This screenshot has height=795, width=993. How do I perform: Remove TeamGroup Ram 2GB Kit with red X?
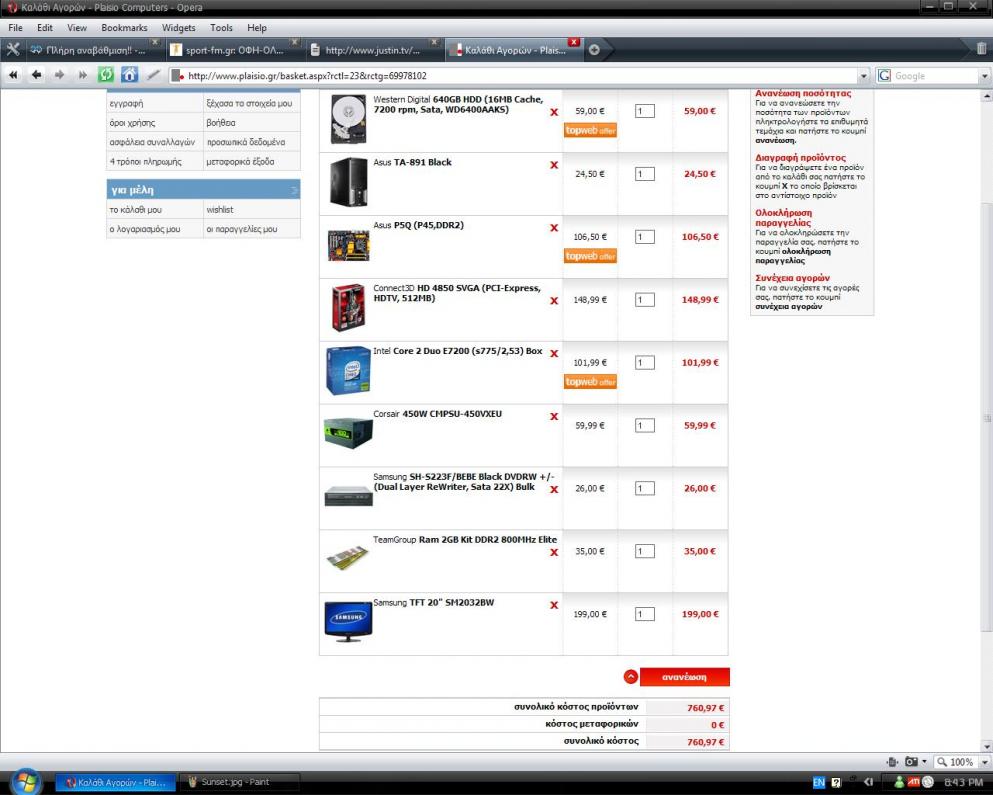(x=554, y=552)
